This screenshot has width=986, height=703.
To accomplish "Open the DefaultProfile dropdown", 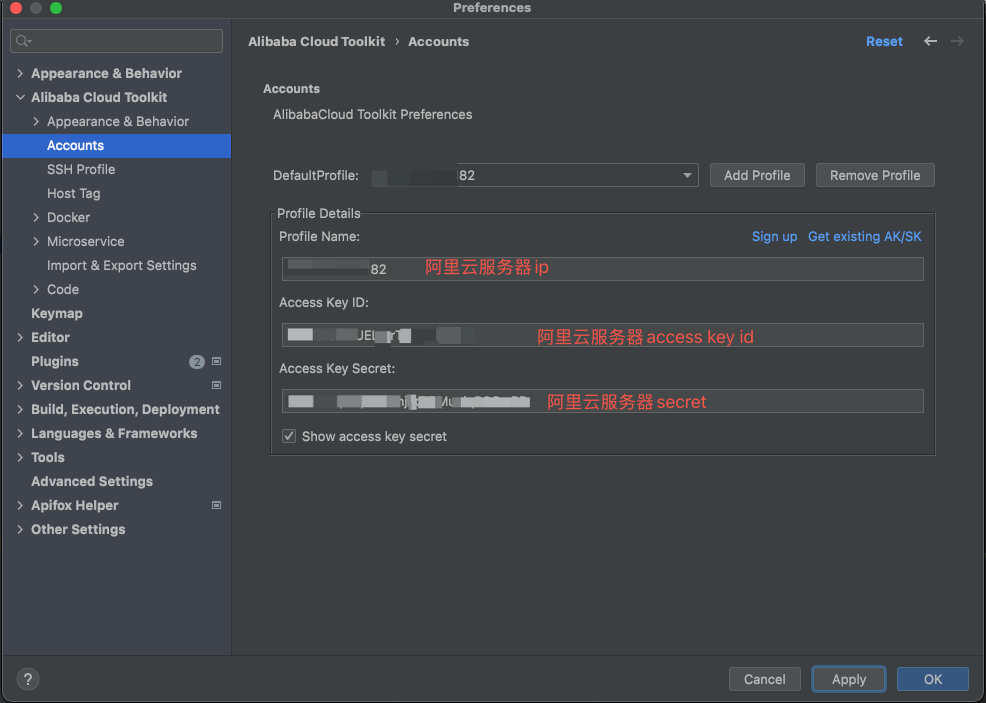I will pos(535,175).
